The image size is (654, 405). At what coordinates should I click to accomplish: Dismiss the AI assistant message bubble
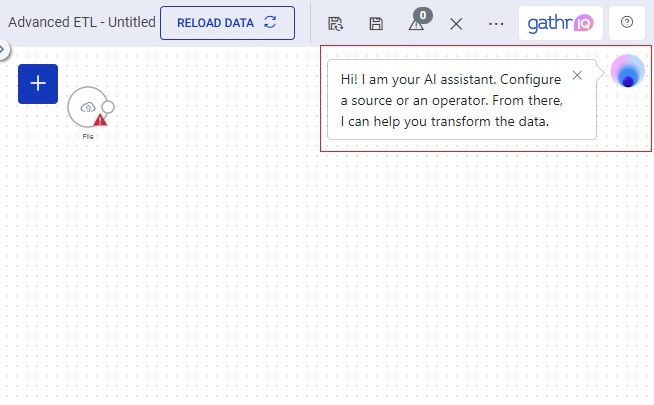[577, 75]
